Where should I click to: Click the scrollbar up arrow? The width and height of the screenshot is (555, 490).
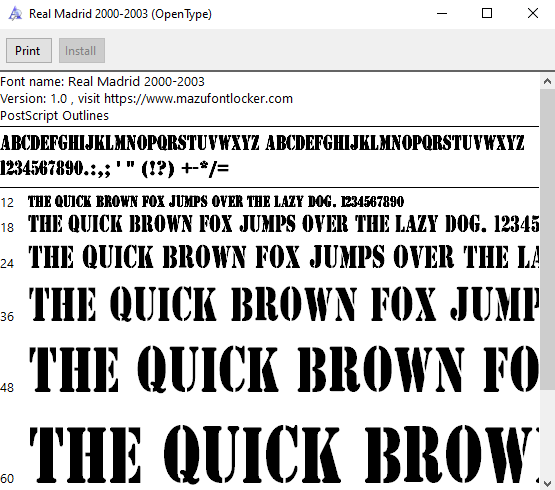coord(547,82)
